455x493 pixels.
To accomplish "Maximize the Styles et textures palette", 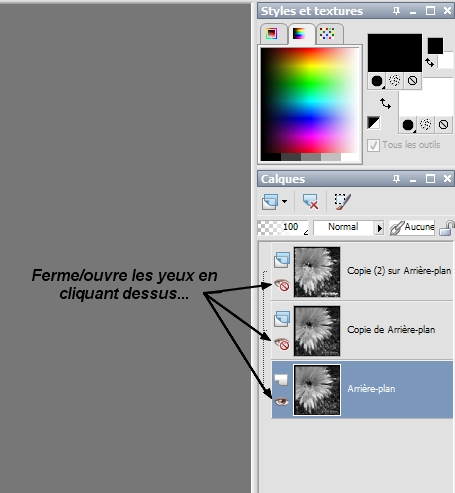I will tap(430, 11).
